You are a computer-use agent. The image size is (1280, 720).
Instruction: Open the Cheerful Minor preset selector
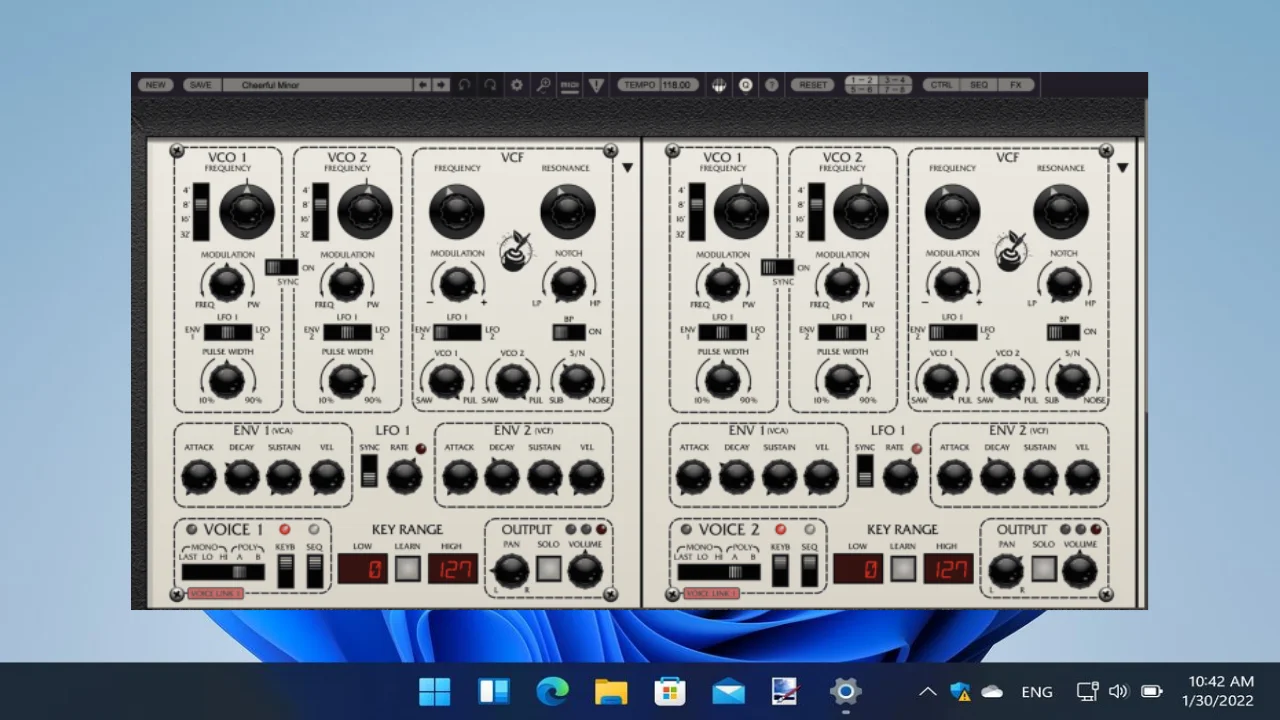click(318, 85)
